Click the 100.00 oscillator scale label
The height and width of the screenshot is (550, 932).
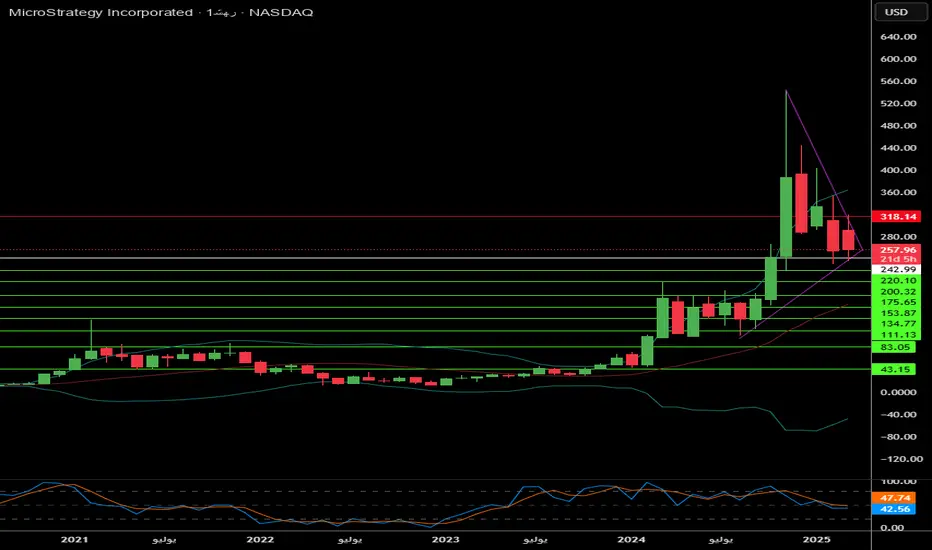(898, 481)
